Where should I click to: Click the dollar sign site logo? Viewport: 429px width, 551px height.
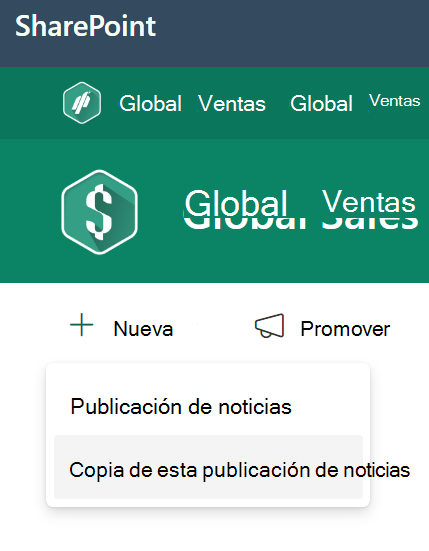tap(99, 212)
